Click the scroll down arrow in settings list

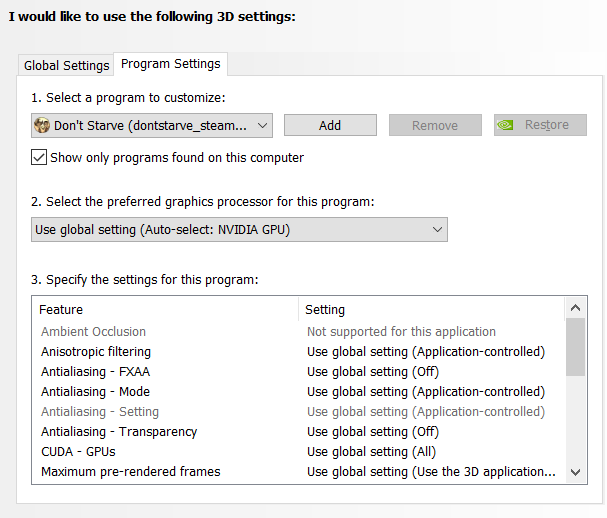point(575,472)
